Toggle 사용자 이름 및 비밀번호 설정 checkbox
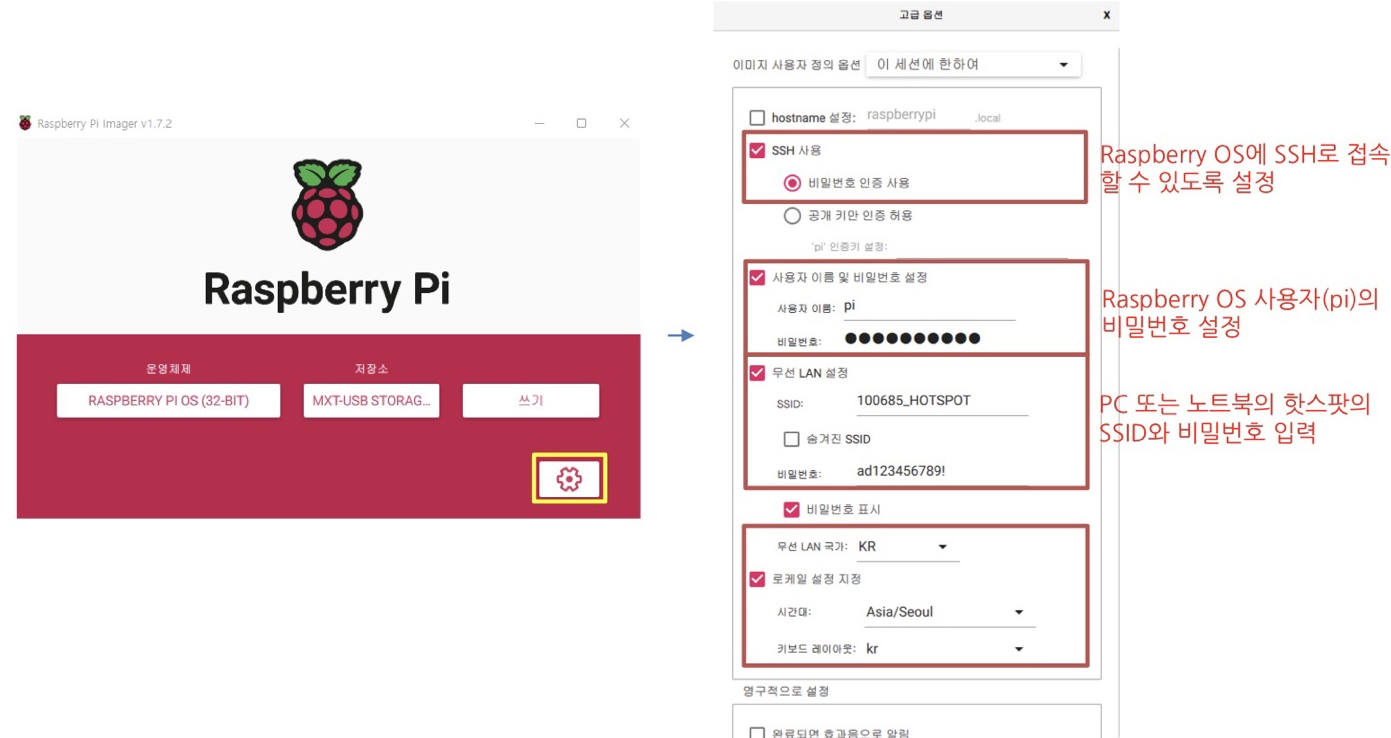 coord(757,277)
